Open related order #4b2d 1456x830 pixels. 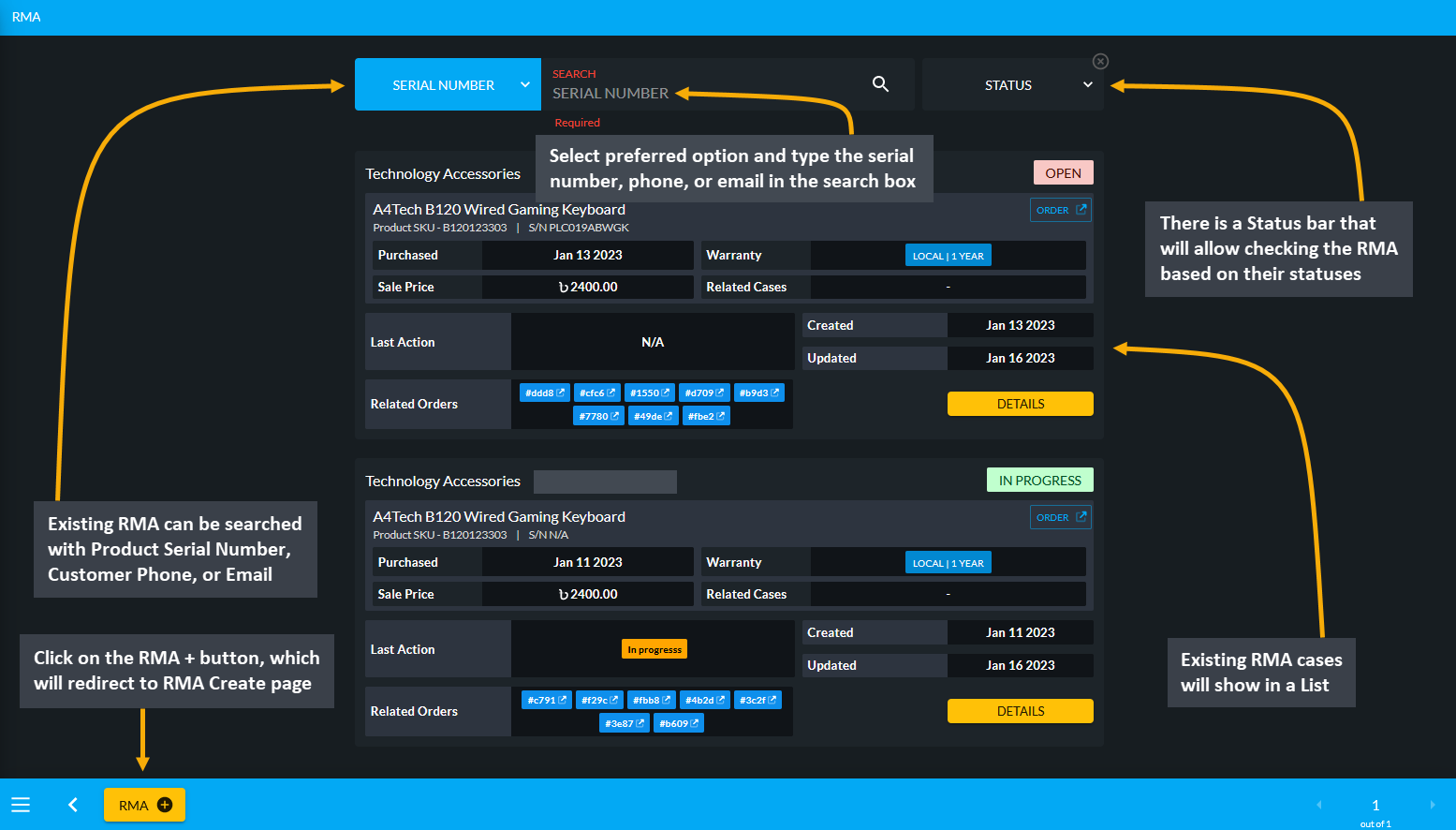point(705,700)
